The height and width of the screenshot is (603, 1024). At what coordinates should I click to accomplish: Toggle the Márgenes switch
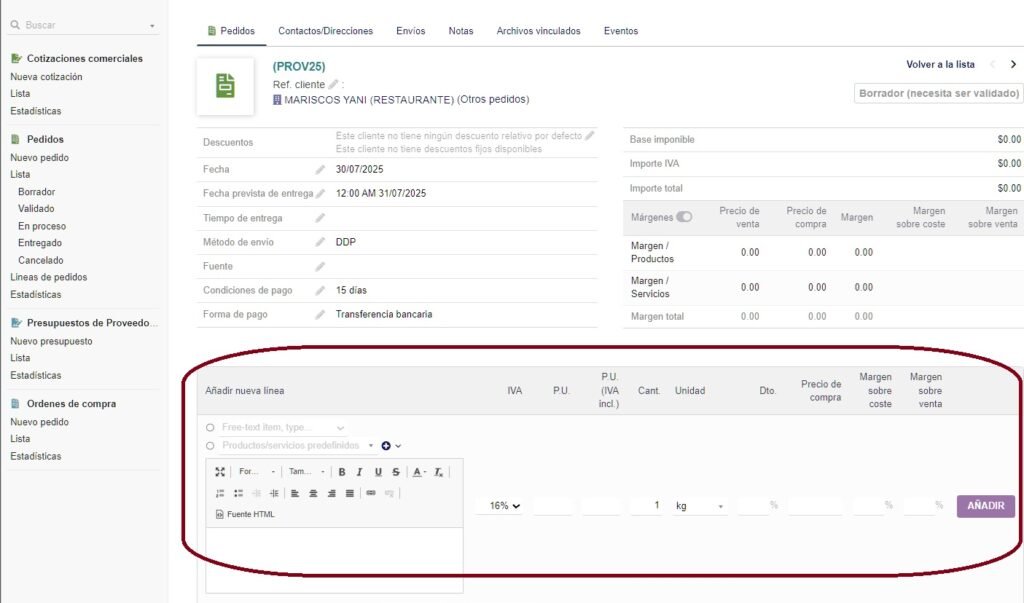click(684, 217)
